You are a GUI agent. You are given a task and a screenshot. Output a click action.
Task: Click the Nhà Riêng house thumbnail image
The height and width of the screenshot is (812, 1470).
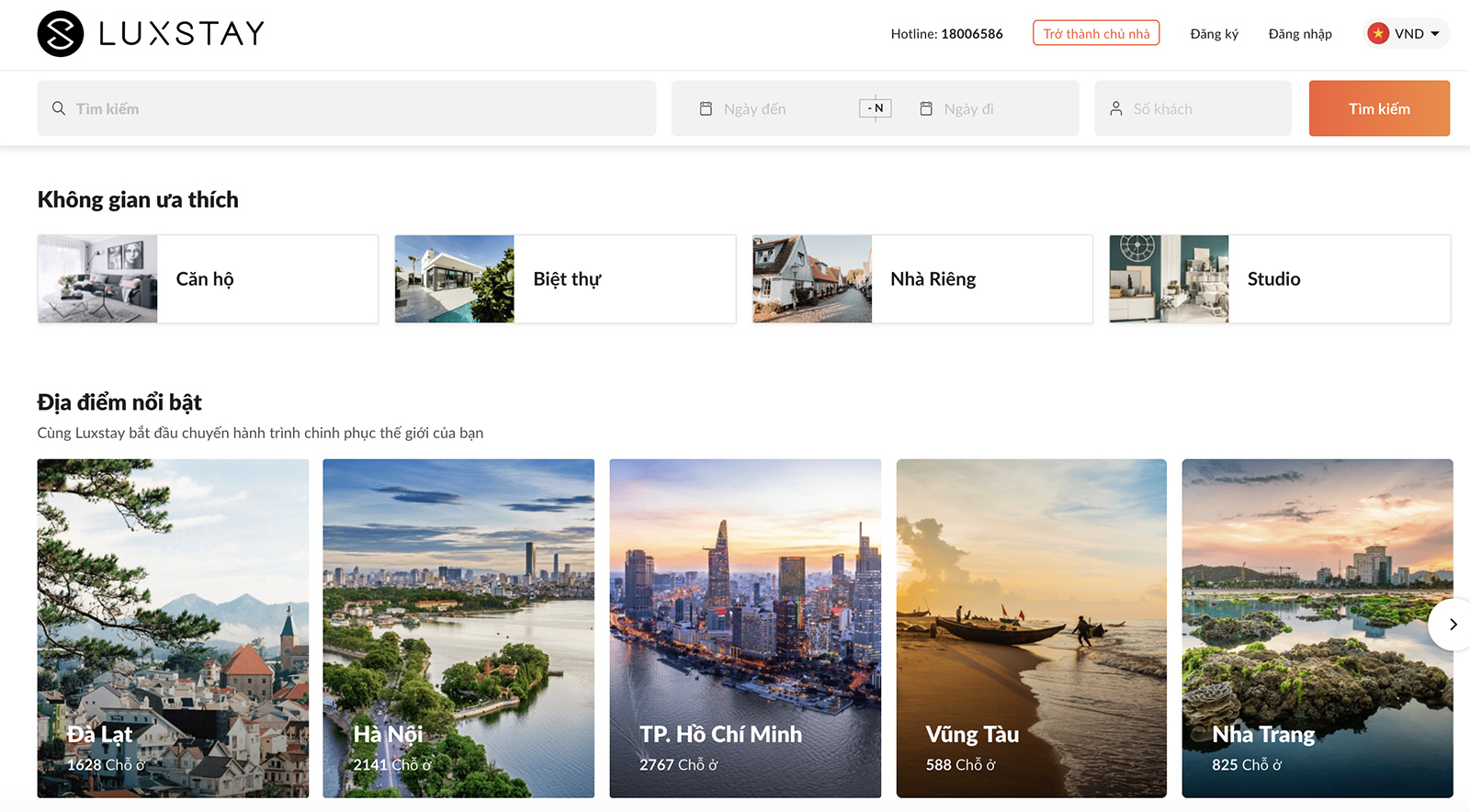[x=812, y=278]
